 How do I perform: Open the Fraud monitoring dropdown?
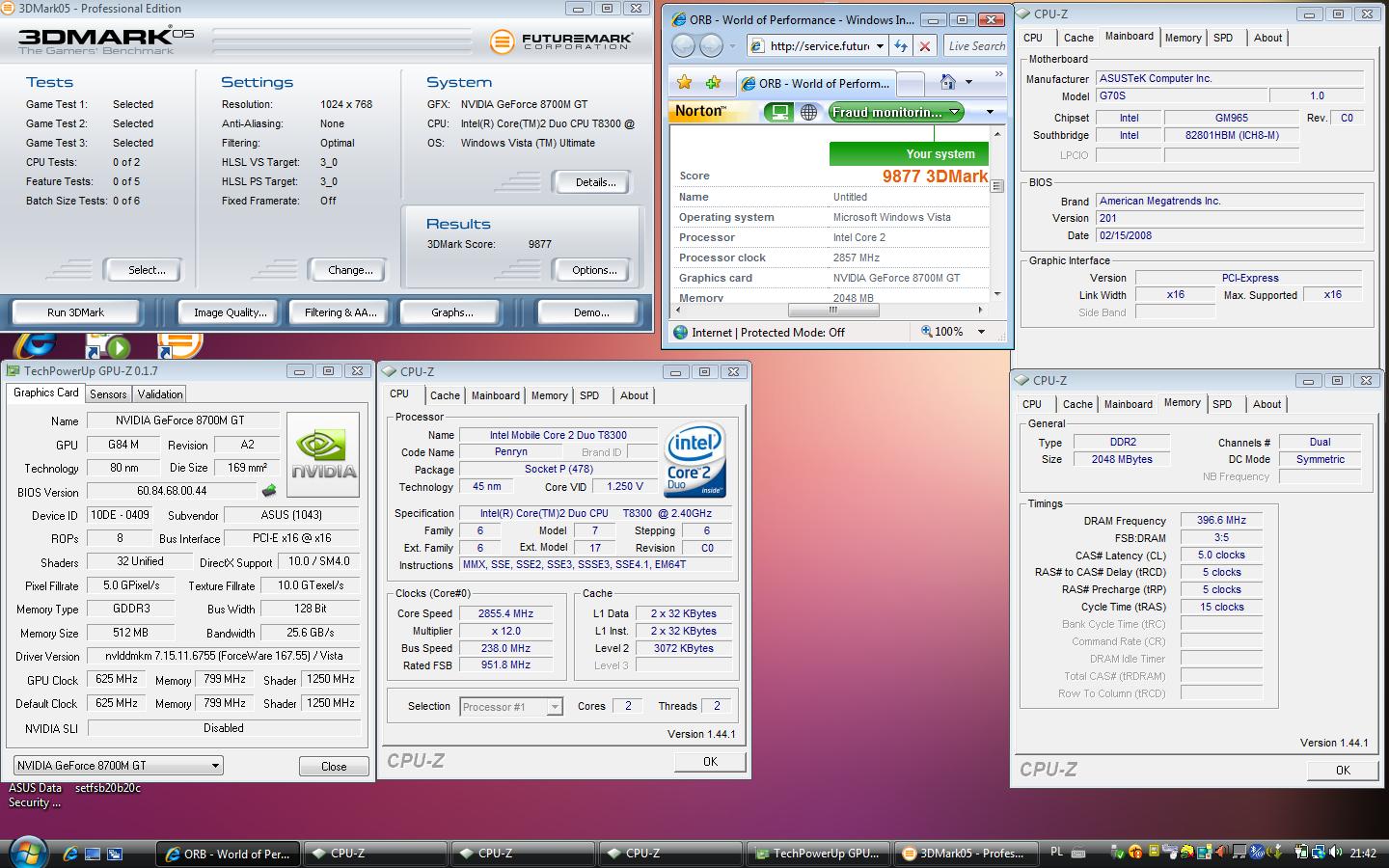point(954,112)
